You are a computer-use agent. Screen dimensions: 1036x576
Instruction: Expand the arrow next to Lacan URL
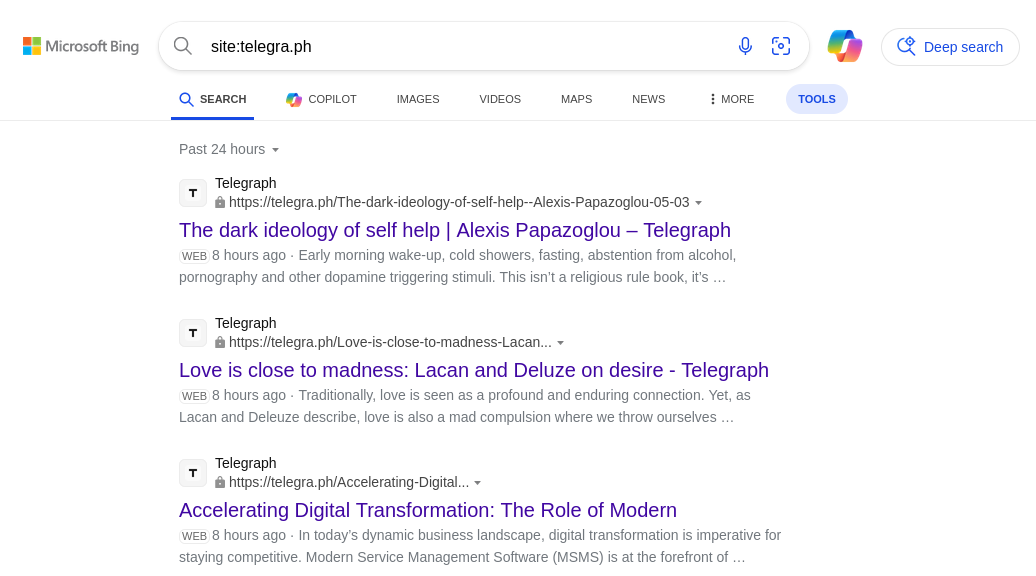[560, 343]
